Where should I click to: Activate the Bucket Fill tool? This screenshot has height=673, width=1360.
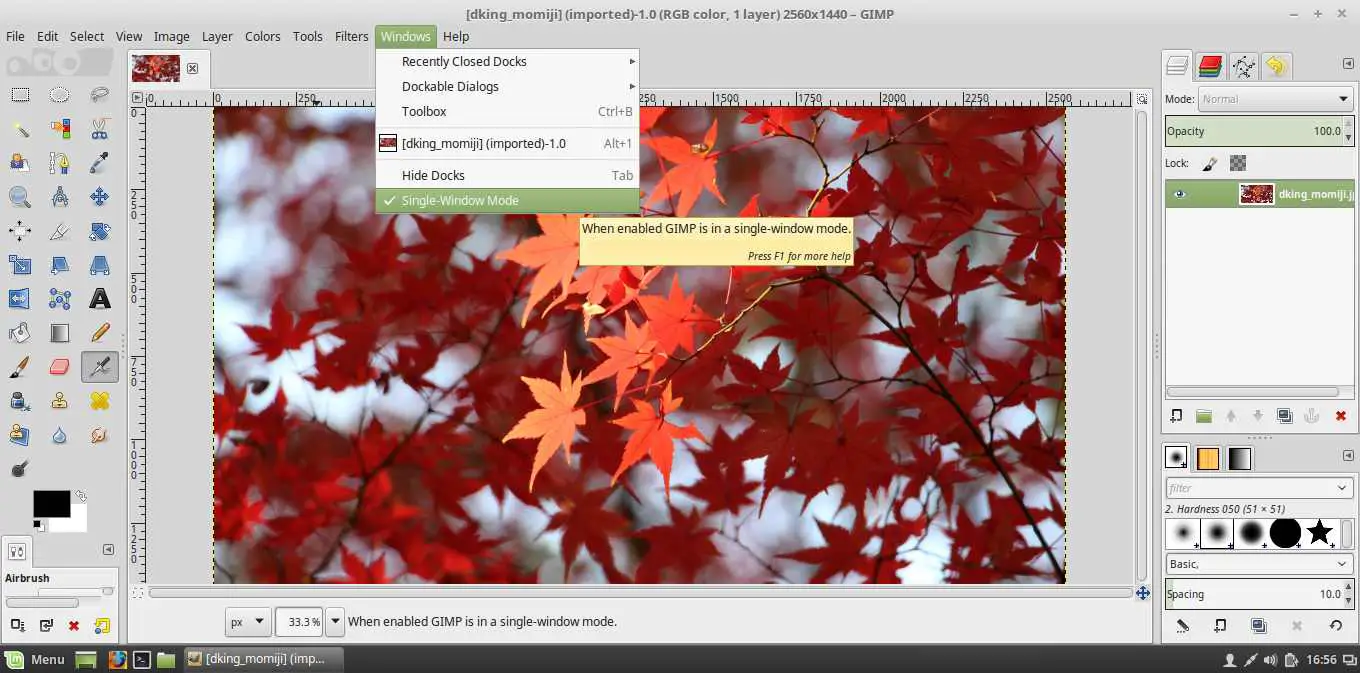[20, 332]
